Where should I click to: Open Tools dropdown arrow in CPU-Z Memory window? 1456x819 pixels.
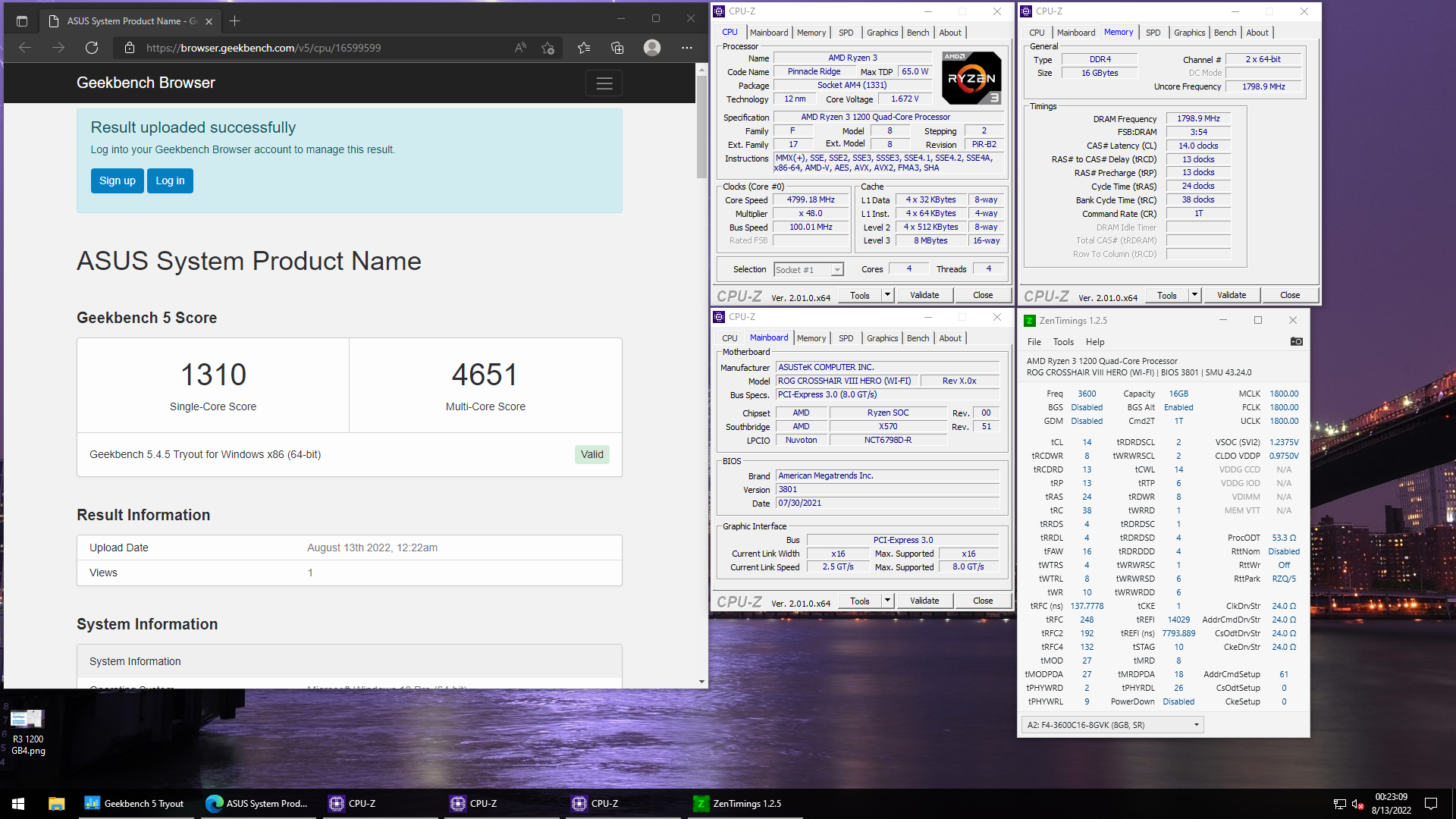coord(1194,295)
